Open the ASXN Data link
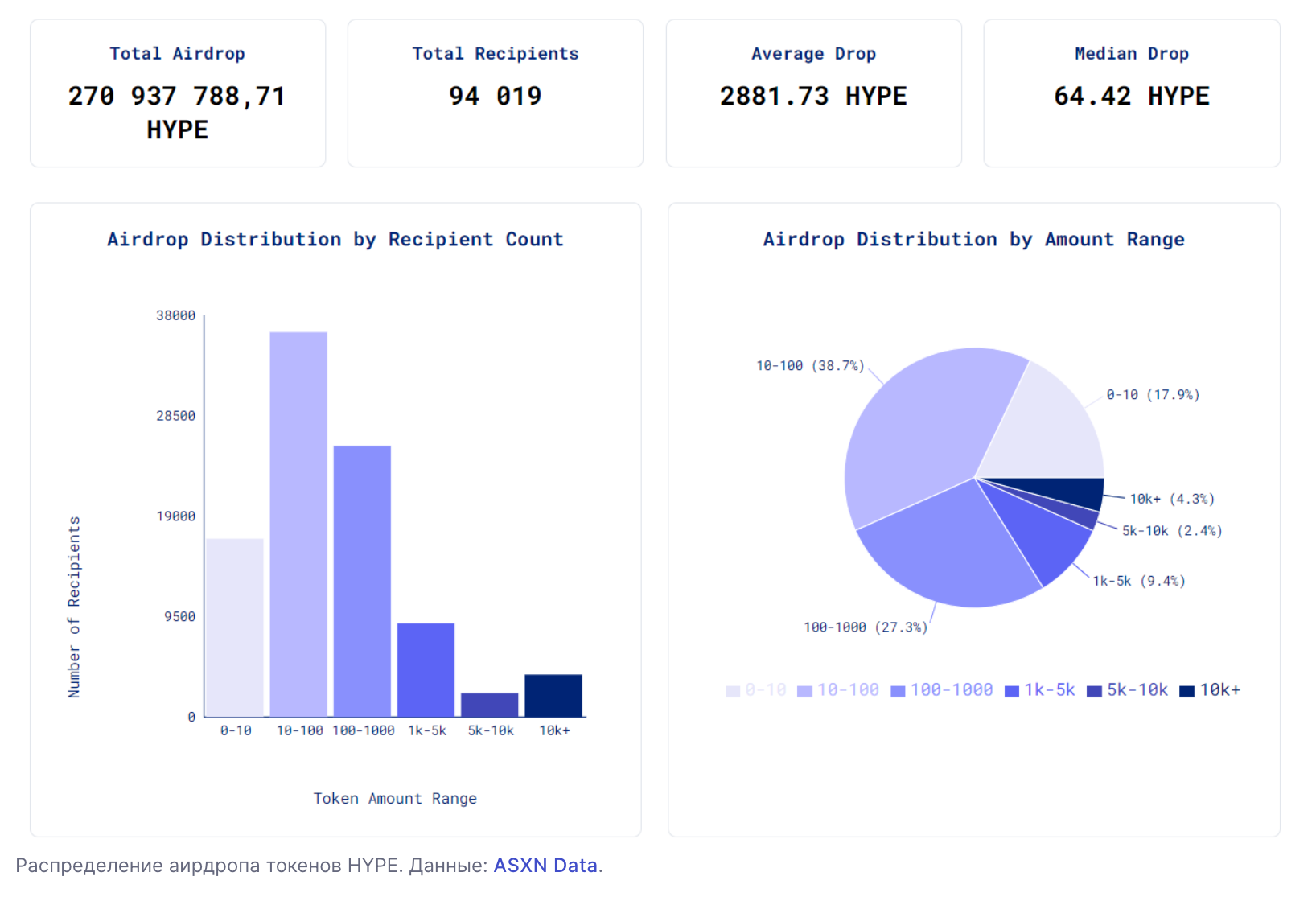The height and width of the screenshot is (901, 1316). 545,866
